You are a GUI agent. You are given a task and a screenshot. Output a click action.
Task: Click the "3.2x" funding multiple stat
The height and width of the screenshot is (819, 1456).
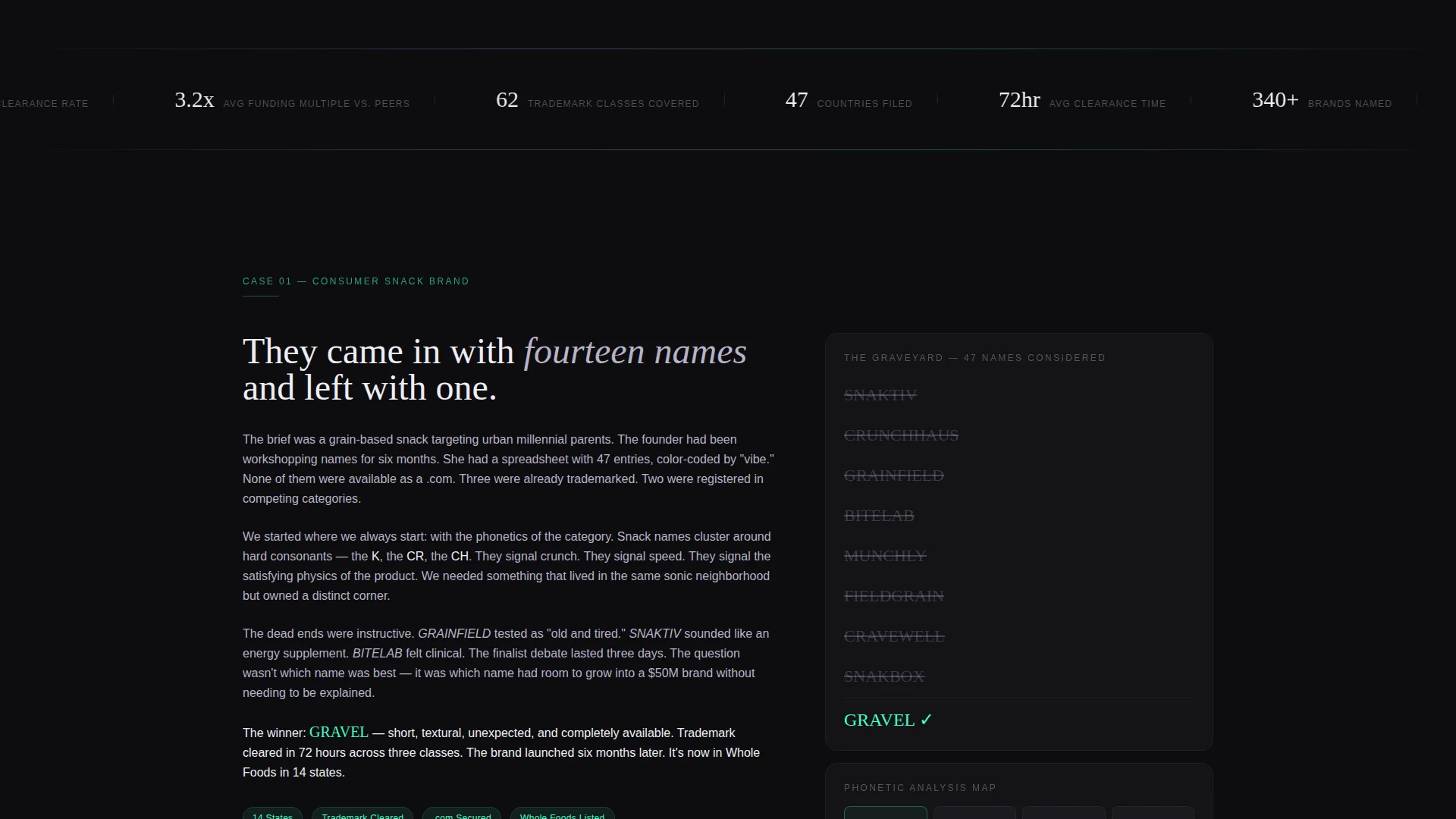coord(194,100)
